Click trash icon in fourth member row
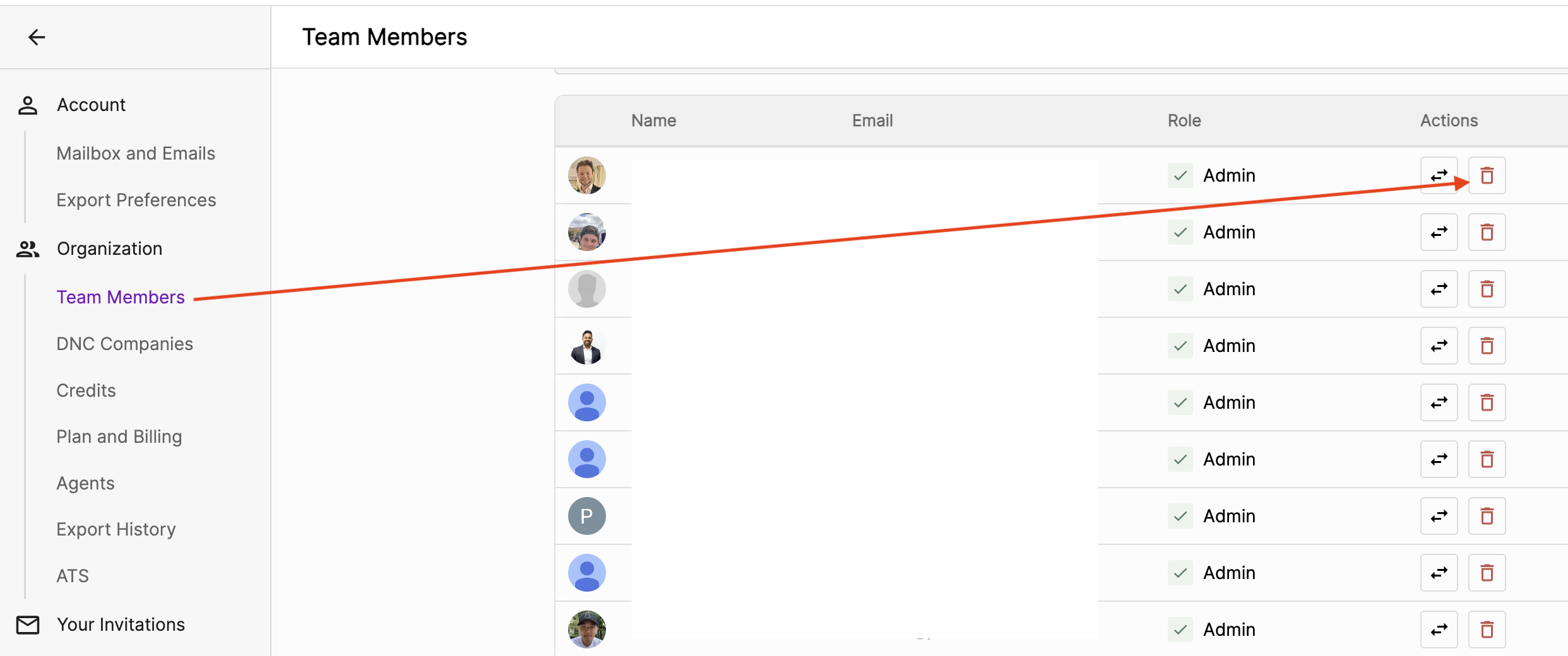 pyautogui.click(x=1487, y=346)
